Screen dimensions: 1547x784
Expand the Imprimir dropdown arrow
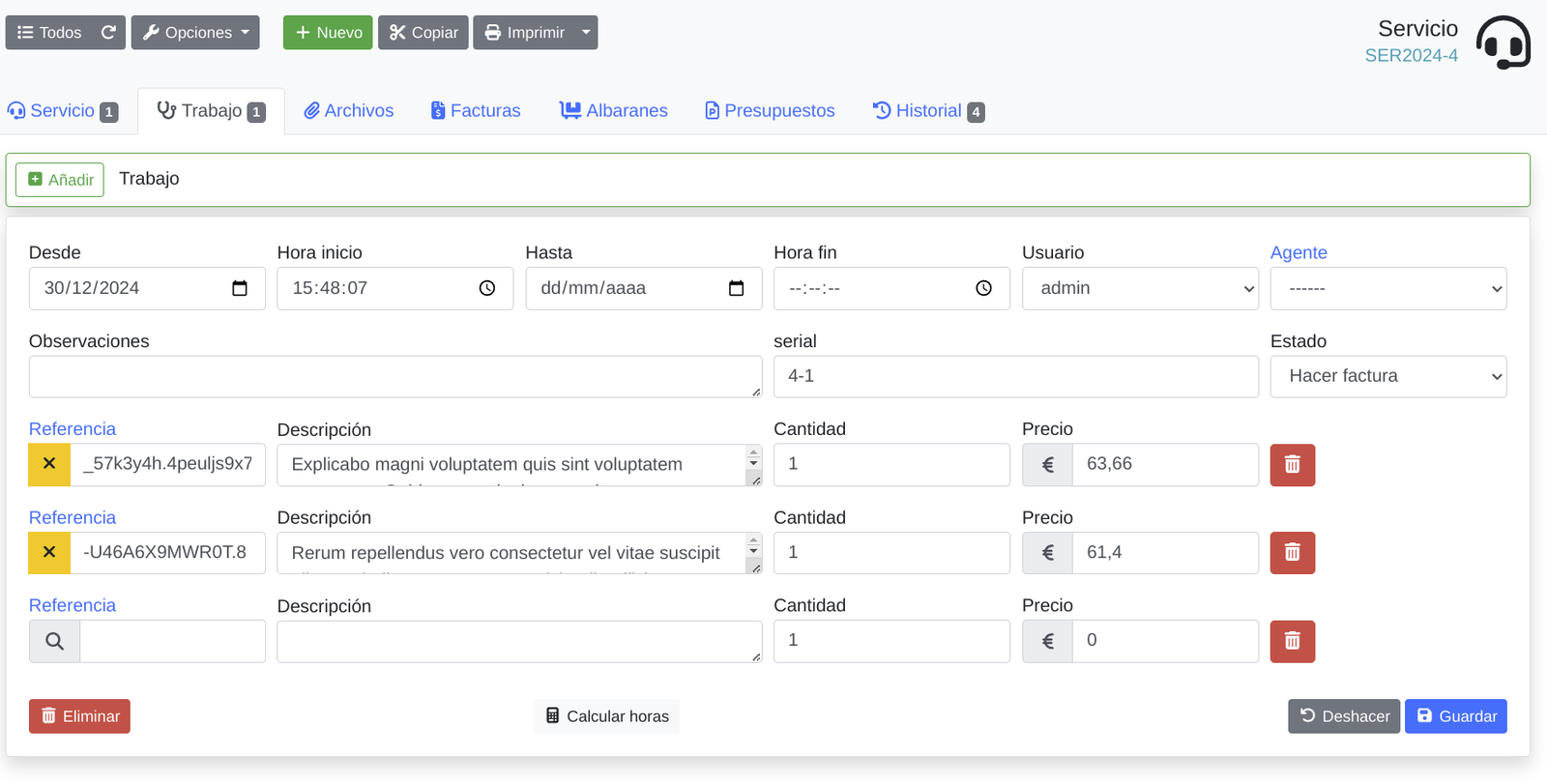coord(586,32)
